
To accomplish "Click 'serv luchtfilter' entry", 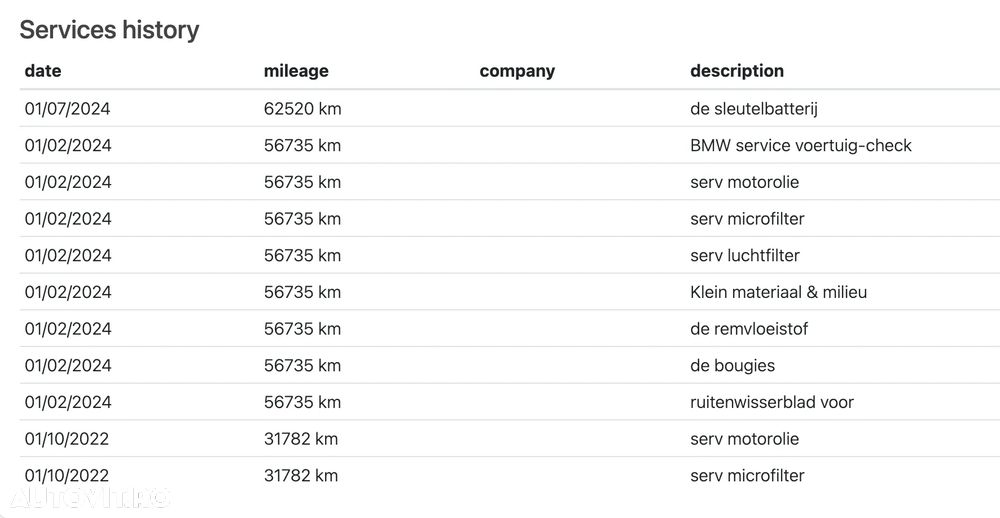I will tap(744, 256).
